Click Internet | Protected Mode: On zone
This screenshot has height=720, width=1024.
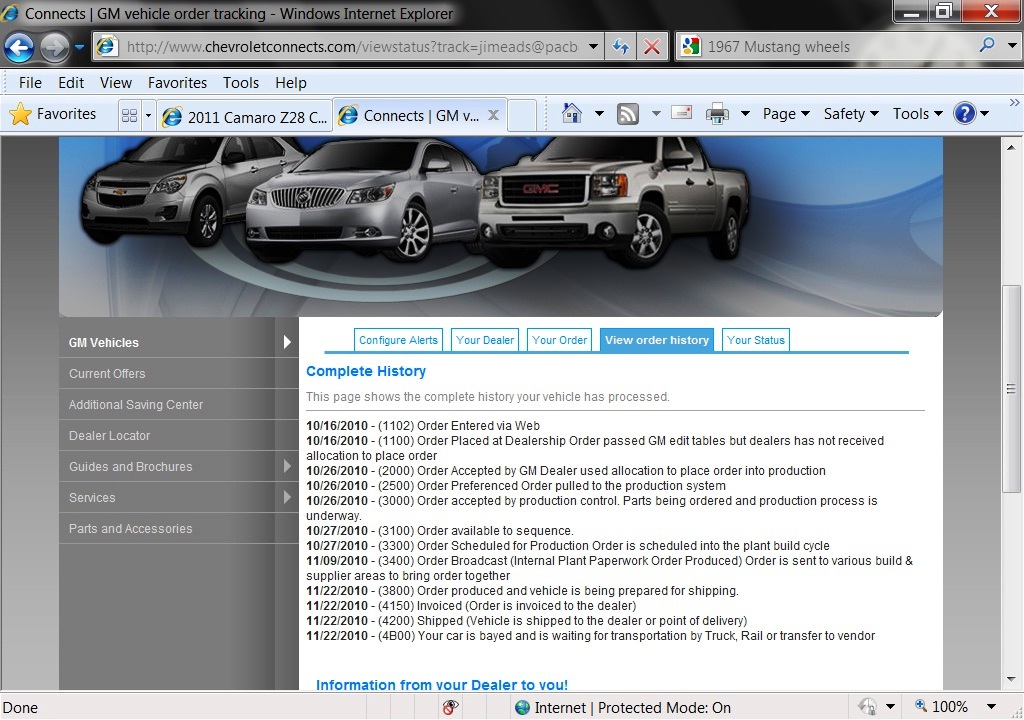(622, 708)
